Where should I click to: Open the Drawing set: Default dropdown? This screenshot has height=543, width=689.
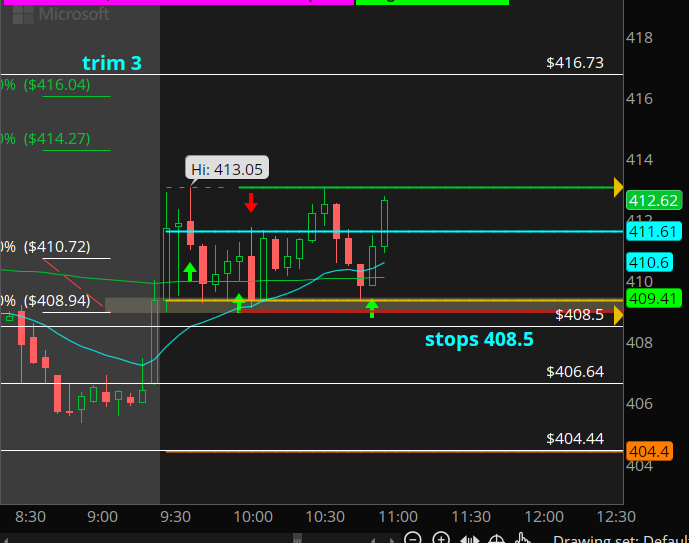pos(620,539)
